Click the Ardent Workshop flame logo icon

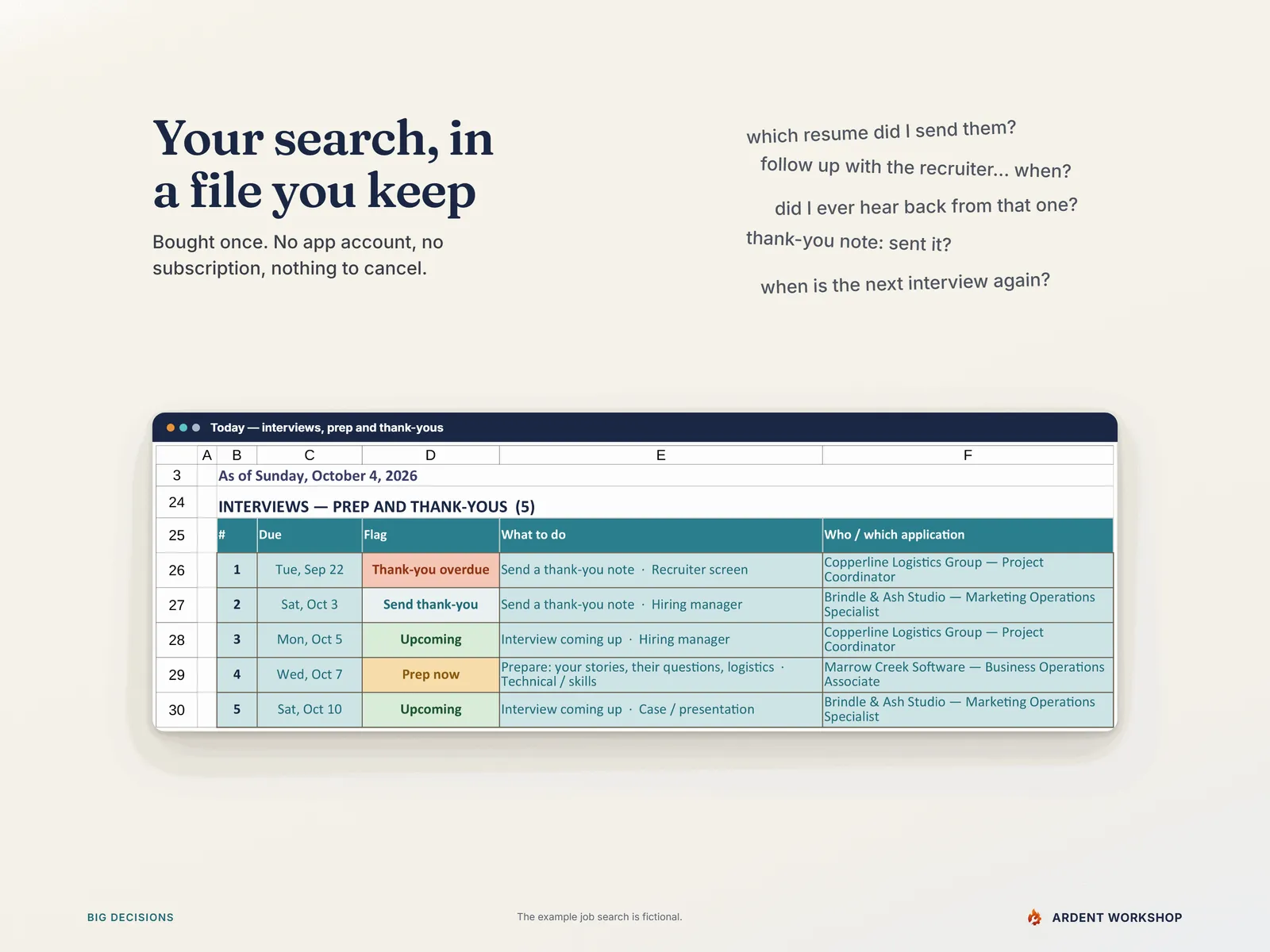tap(1034, 917)
